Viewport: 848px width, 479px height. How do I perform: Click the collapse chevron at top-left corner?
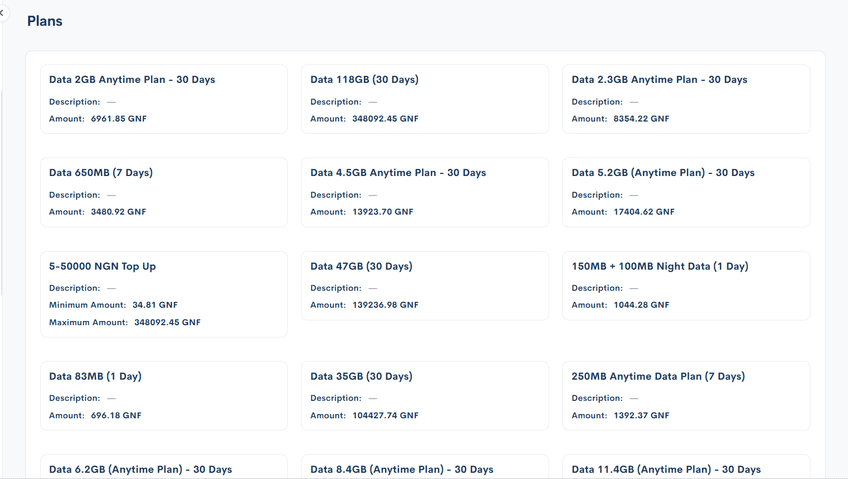[x=2, y=12]
